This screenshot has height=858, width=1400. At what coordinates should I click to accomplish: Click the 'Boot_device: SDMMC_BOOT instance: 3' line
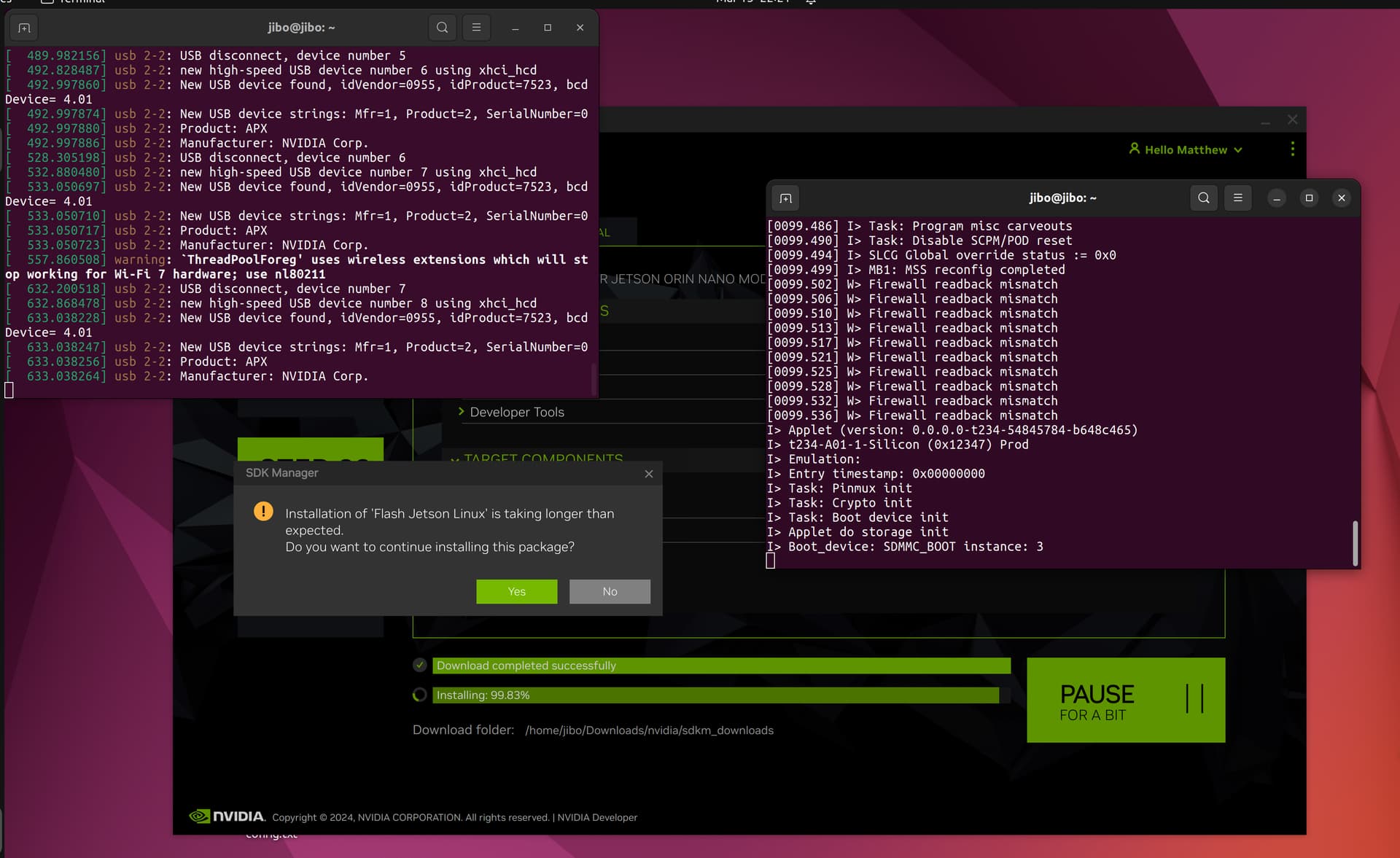[905, 547]
